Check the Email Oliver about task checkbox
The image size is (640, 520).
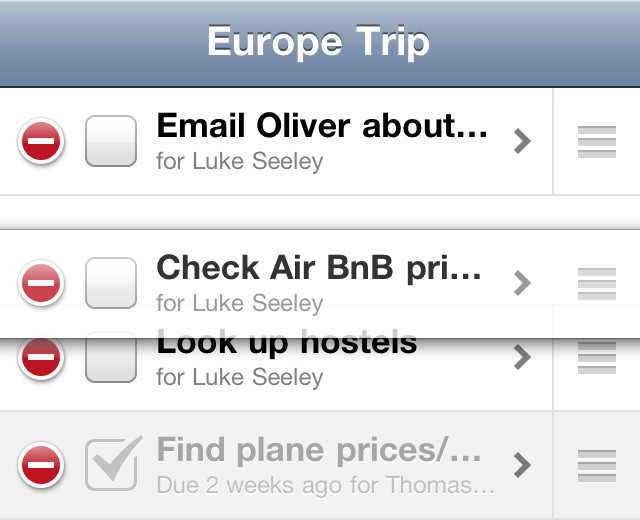111,141
